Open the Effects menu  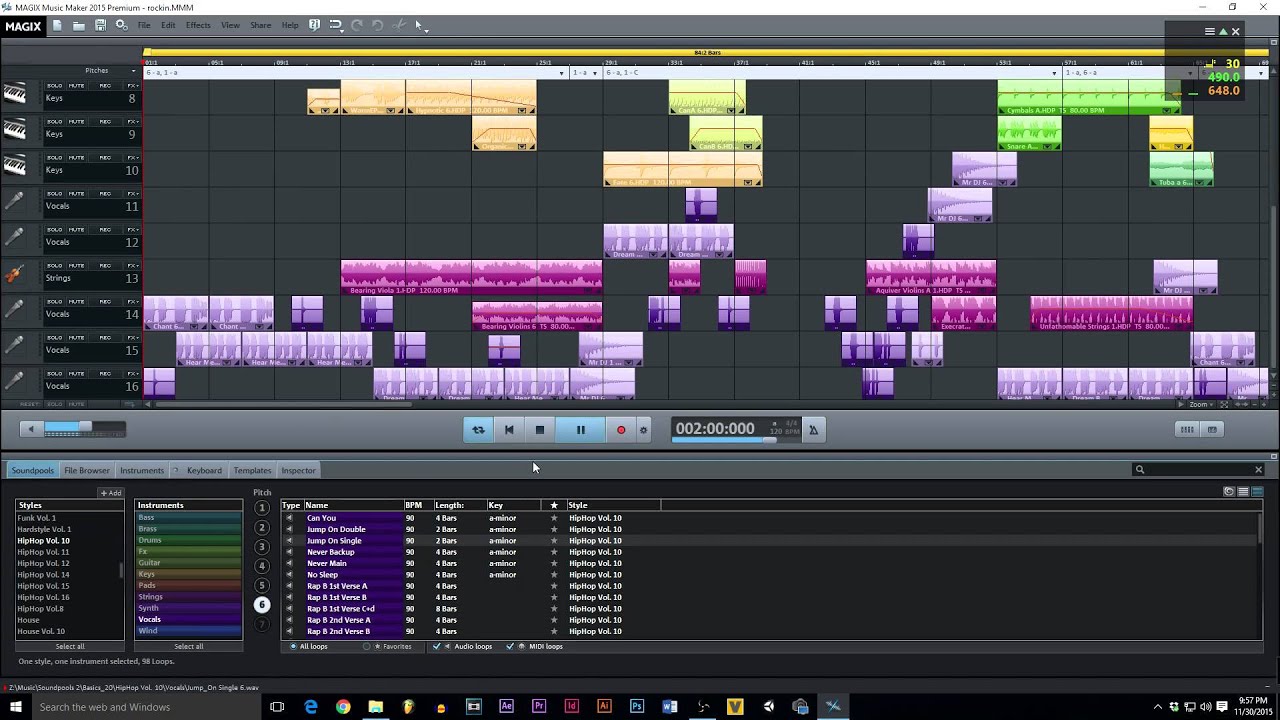198,25
